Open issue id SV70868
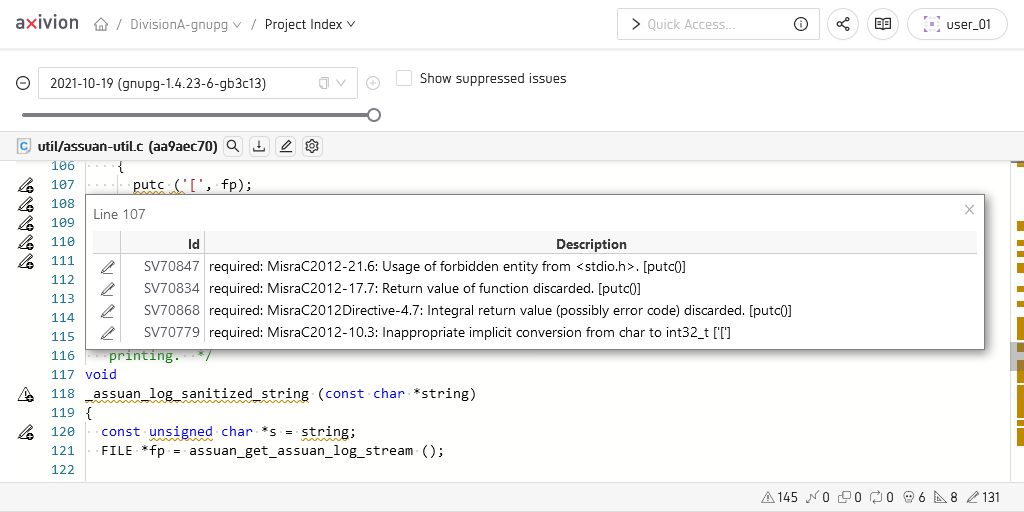Viewport: 1024px width, 512px height. 172,311
